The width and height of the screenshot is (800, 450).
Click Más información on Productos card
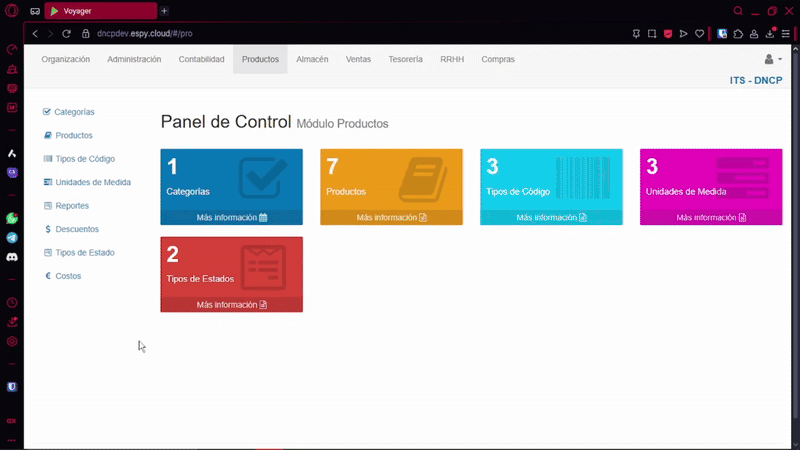[391, 218]
